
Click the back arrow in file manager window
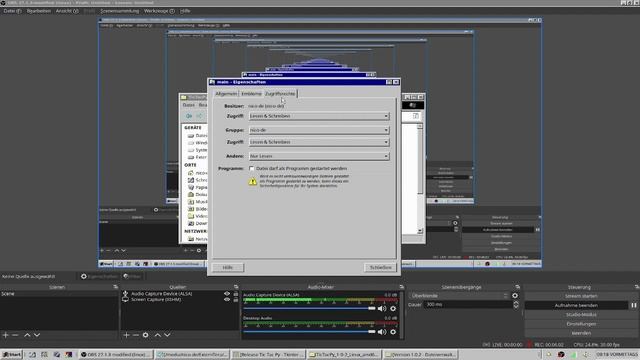pos(189,116)
